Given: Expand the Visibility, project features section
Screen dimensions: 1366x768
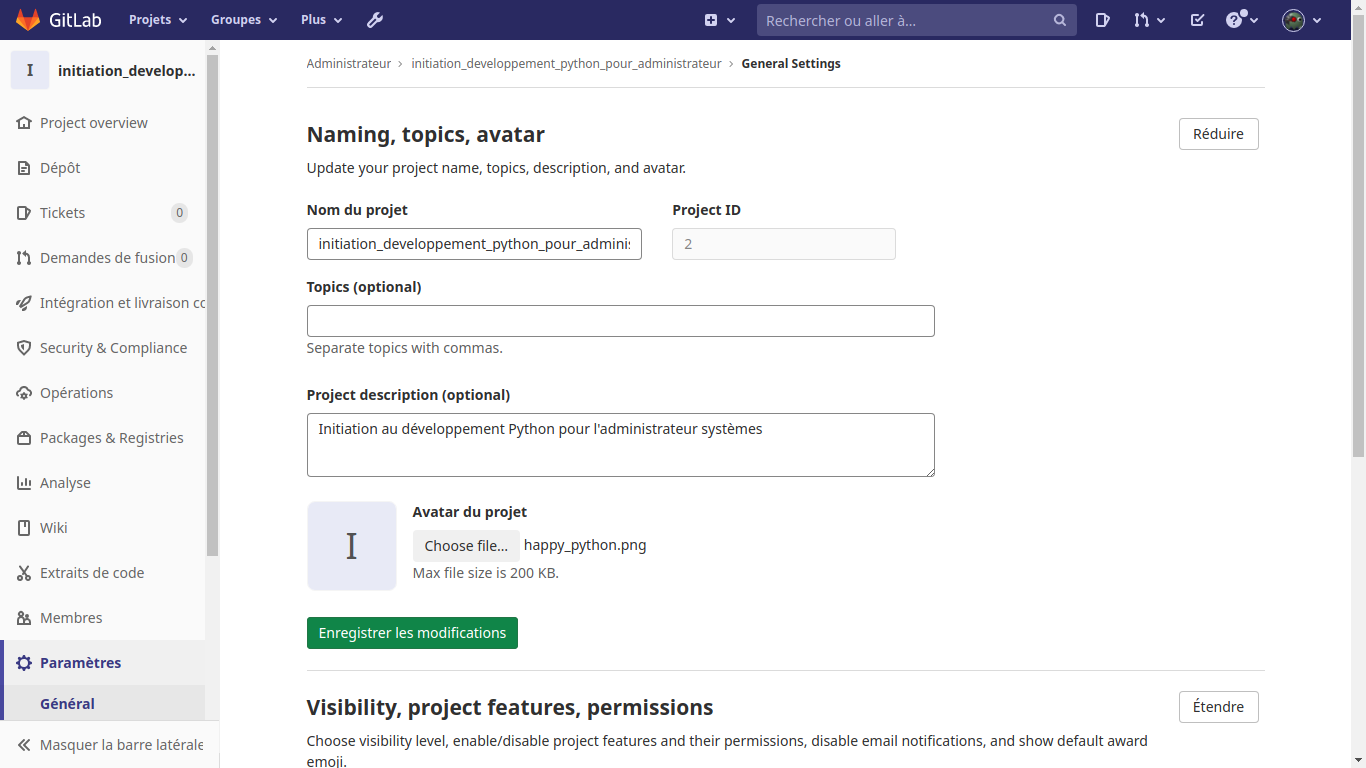Looking at the screenshot, I should click(1218, 707).
